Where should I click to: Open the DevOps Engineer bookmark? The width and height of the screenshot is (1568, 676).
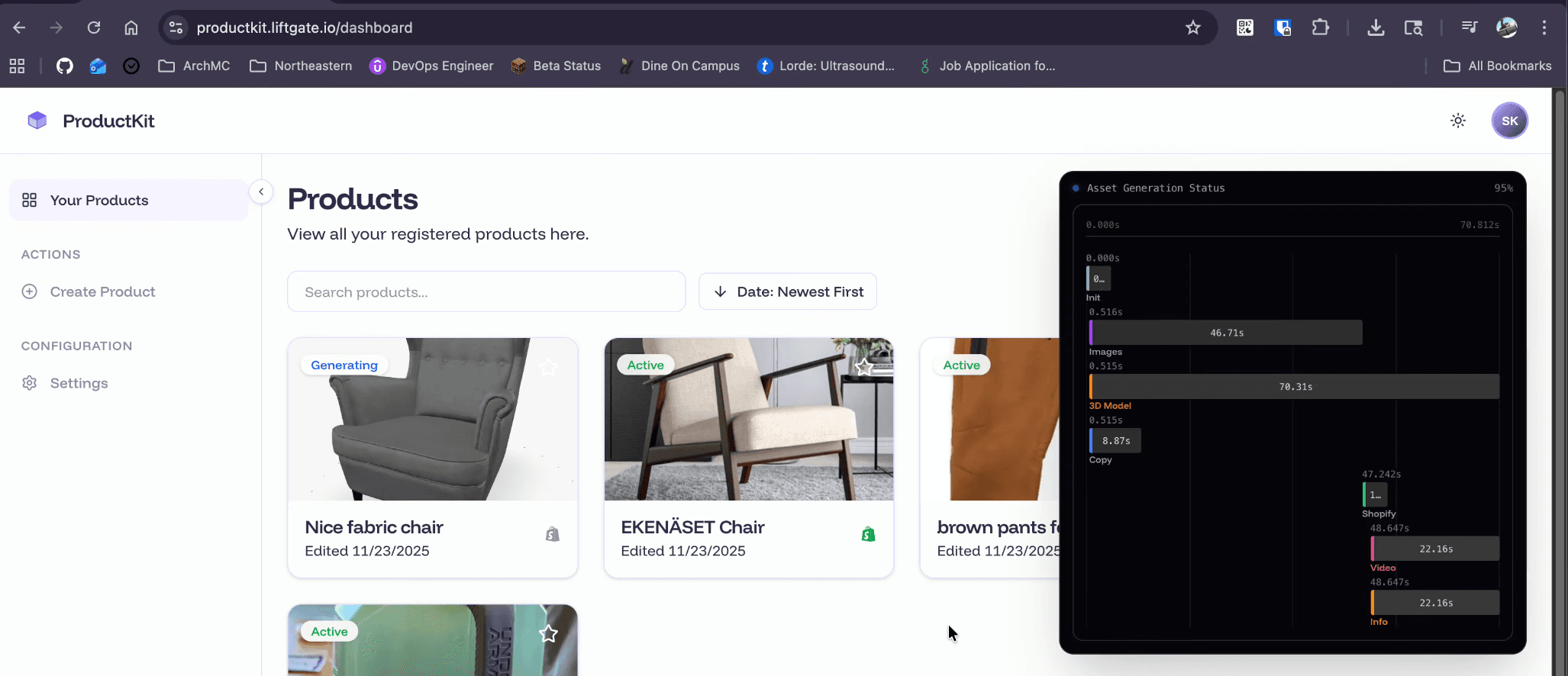pos(431,66)
